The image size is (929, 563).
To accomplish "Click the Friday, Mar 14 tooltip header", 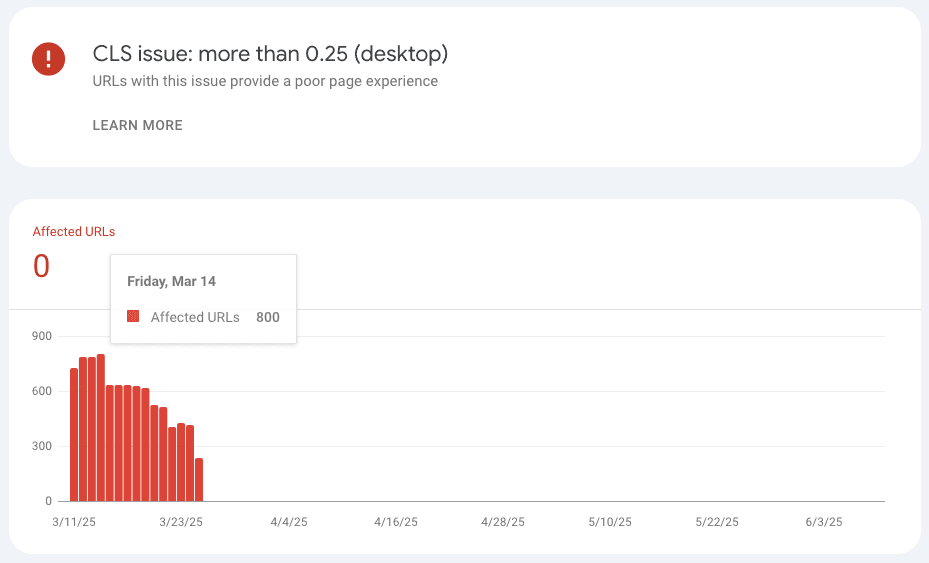I will tap(171, 281).
